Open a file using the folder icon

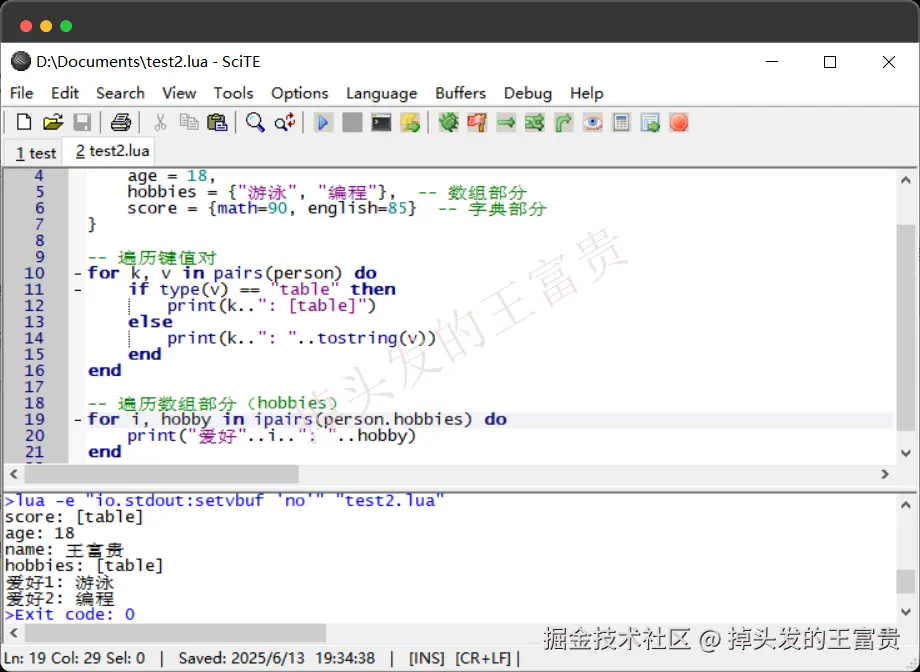[x=53, y=121]
